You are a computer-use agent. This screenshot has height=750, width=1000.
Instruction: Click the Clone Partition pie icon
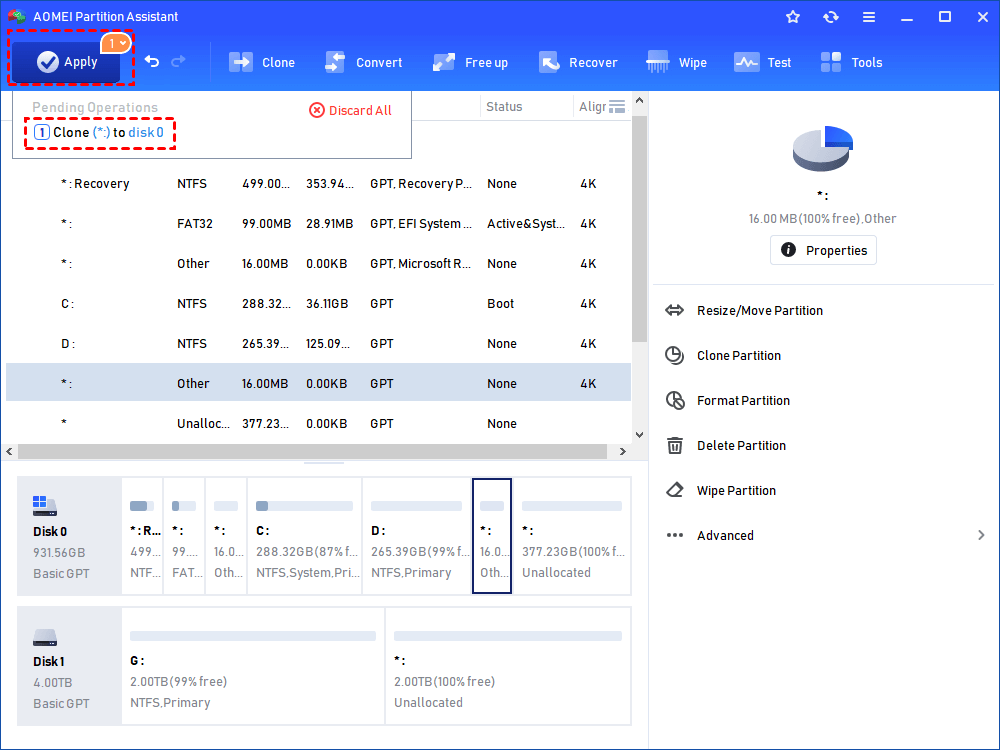click(675, 355)
